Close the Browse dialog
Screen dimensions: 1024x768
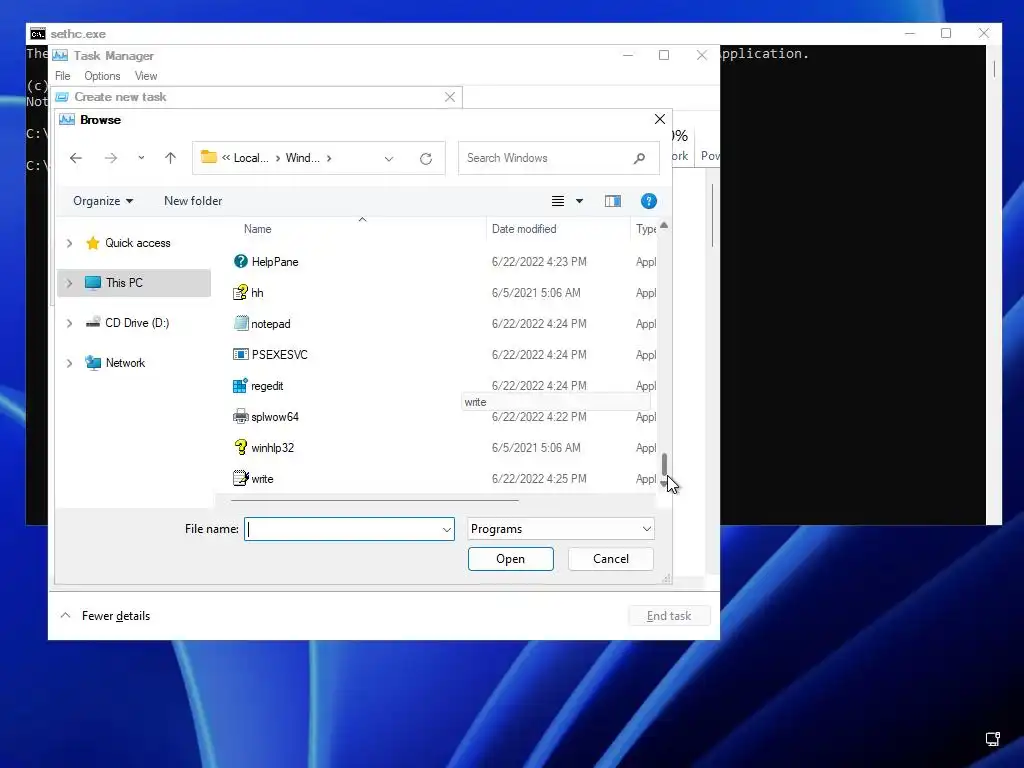coord(660,119)
